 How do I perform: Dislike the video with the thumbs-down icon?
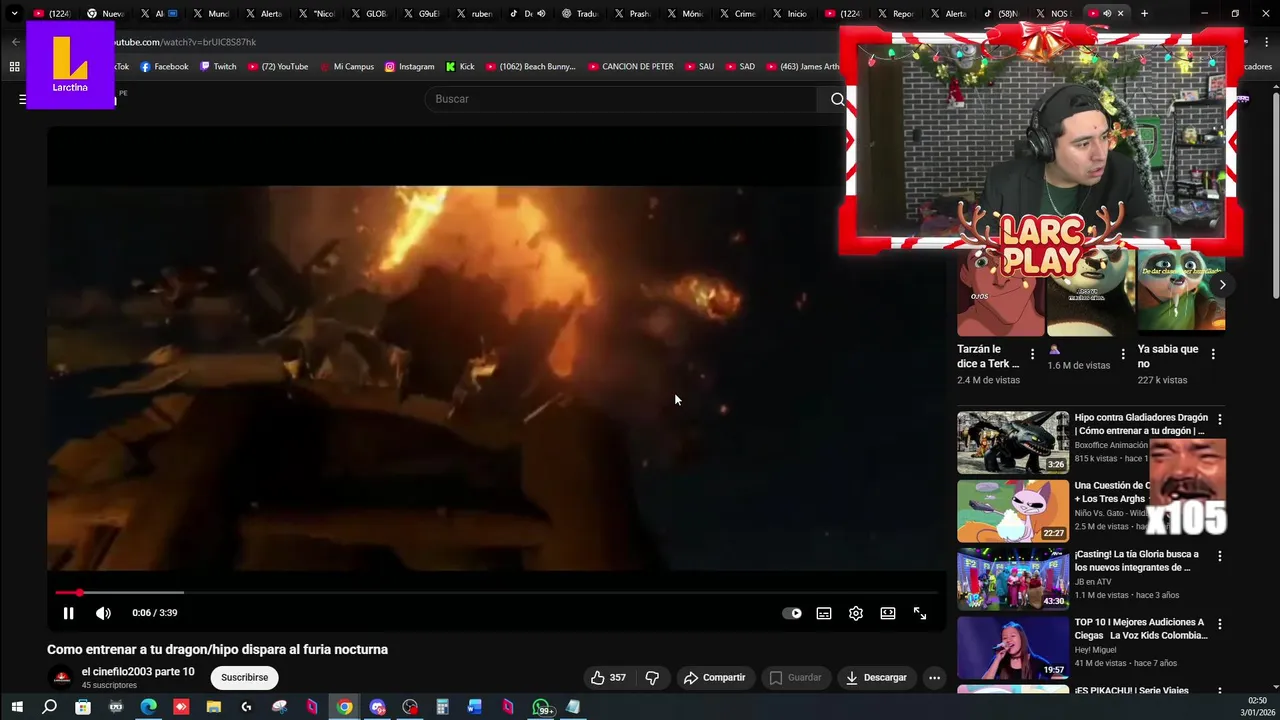click(x=652, y=677)
